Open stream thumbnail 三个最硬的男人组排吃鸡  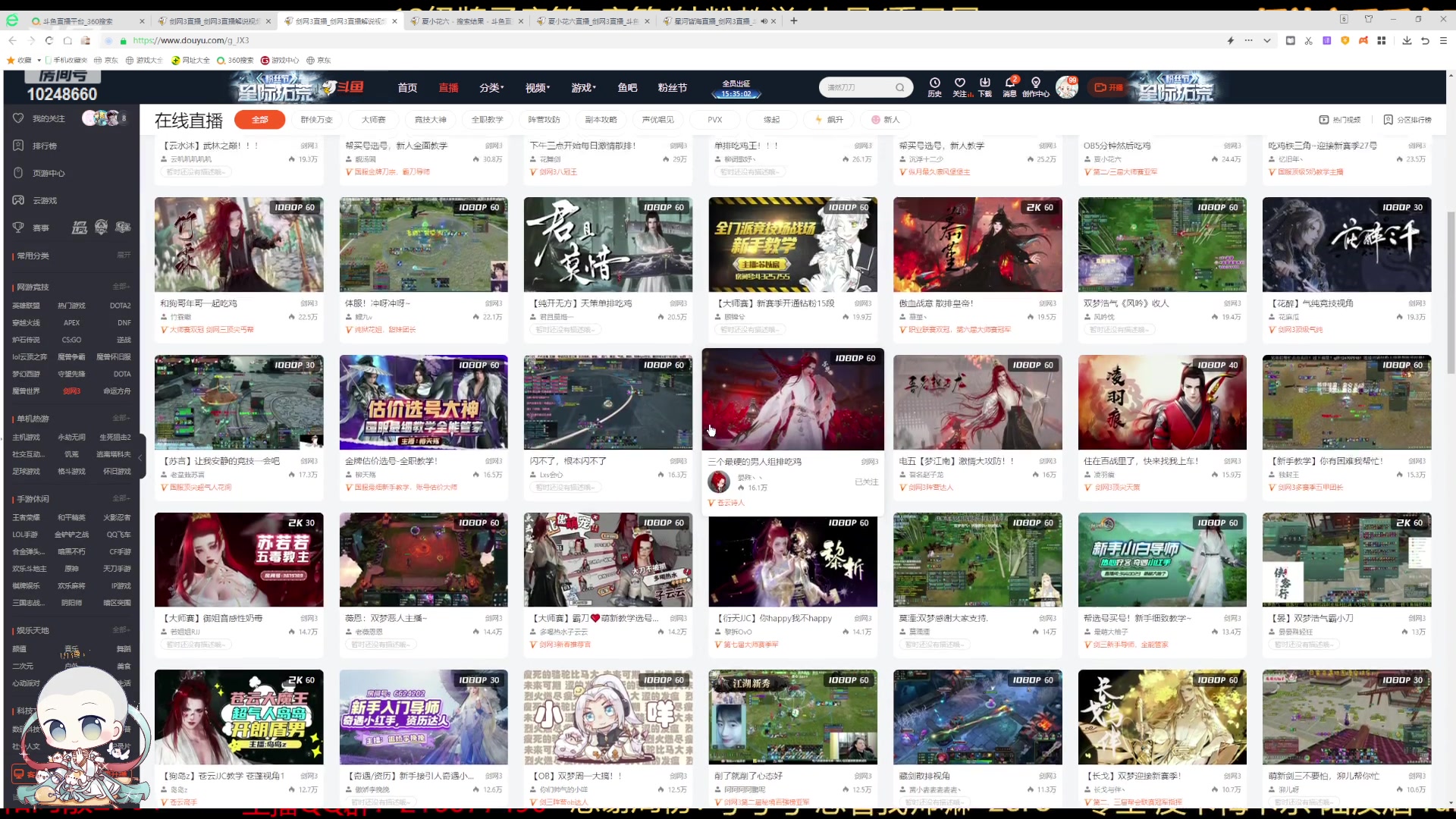(792, 399)
